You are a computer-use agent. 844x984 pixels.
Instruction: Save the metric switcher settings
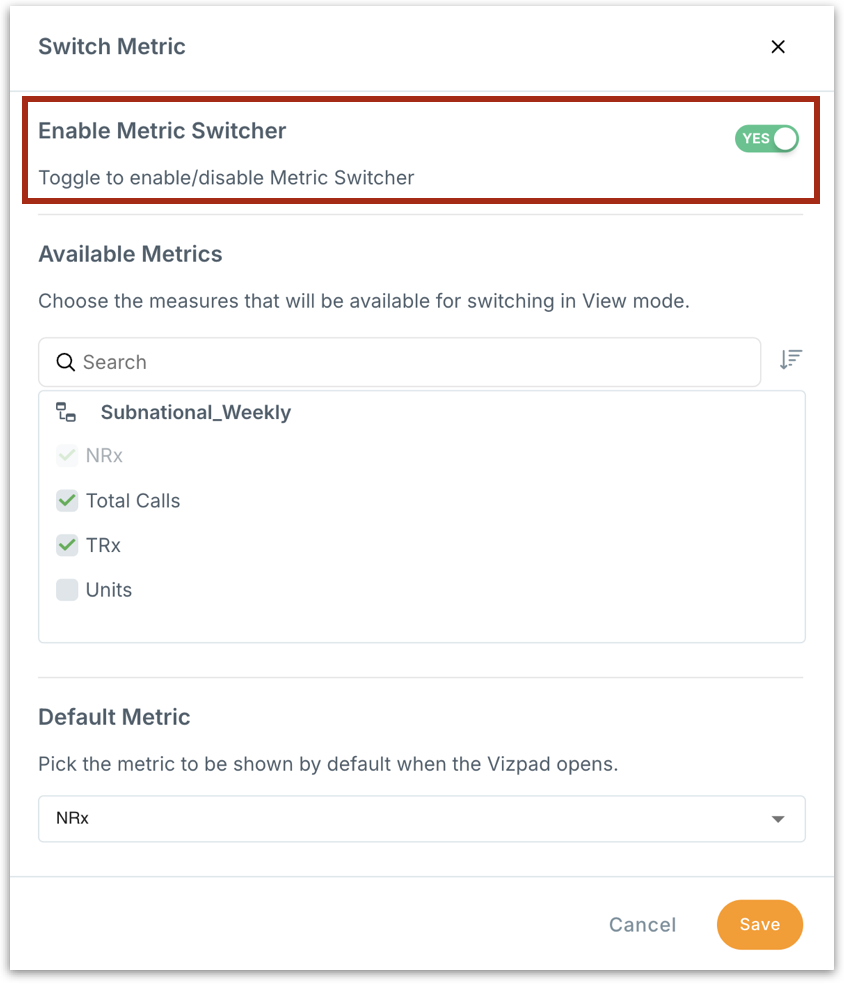pyautogui.click(x=759, y=925)
